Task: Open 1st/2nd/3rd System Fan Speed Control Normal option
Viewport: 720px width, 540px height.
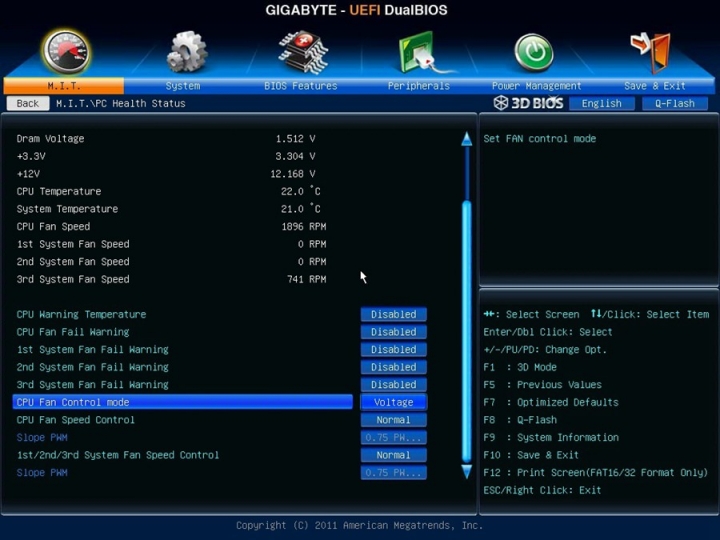Action: tap(394, 455)
